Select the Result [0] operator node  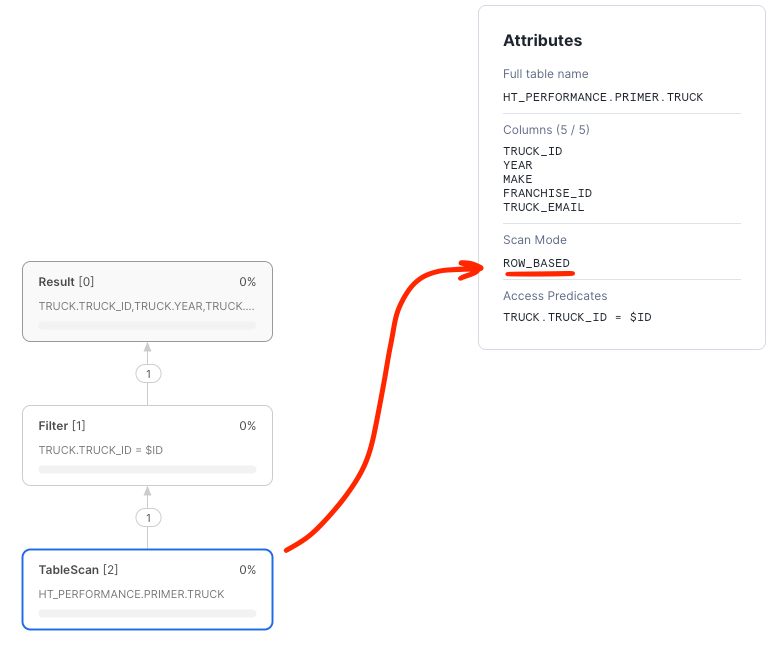pos(147,300)
